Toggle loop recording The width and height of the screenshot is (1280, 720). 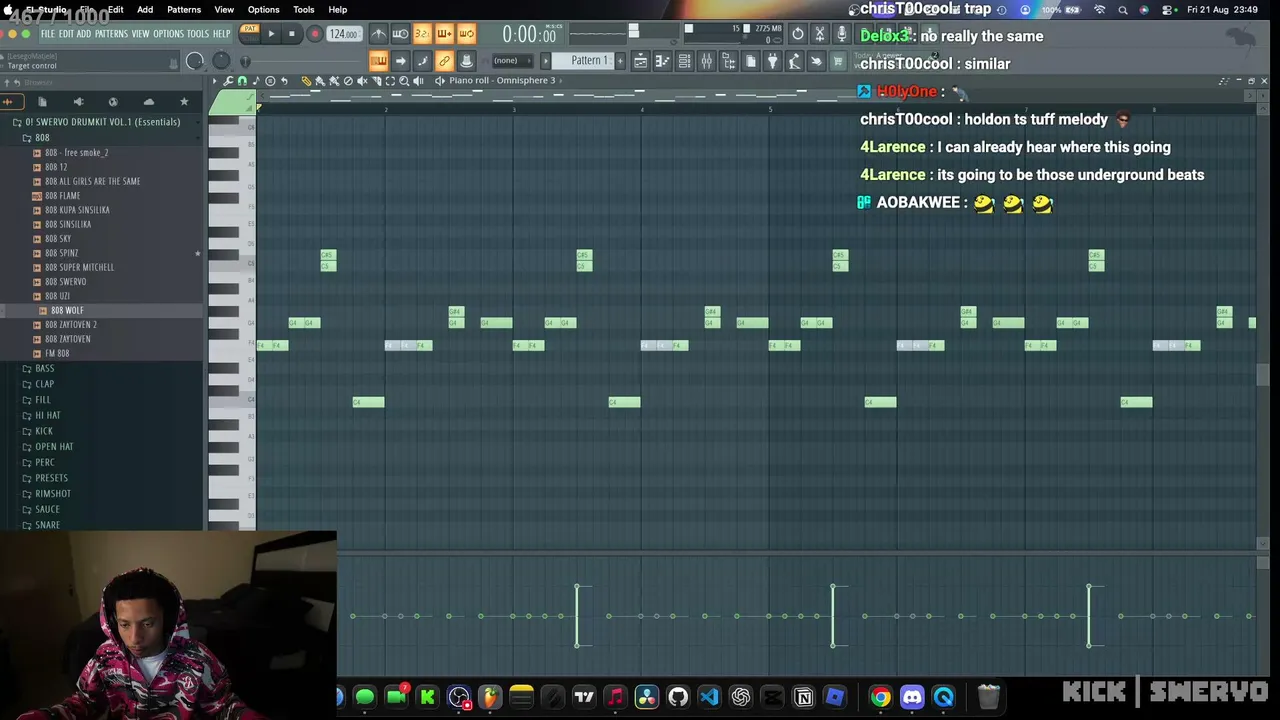(x=466, y=34)
